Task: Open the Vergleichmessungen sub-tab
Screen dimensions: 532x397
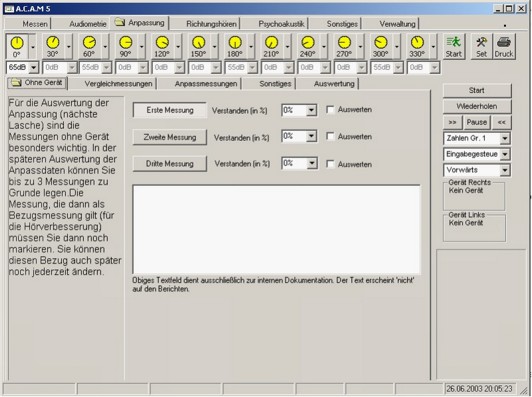Action: 118,84
